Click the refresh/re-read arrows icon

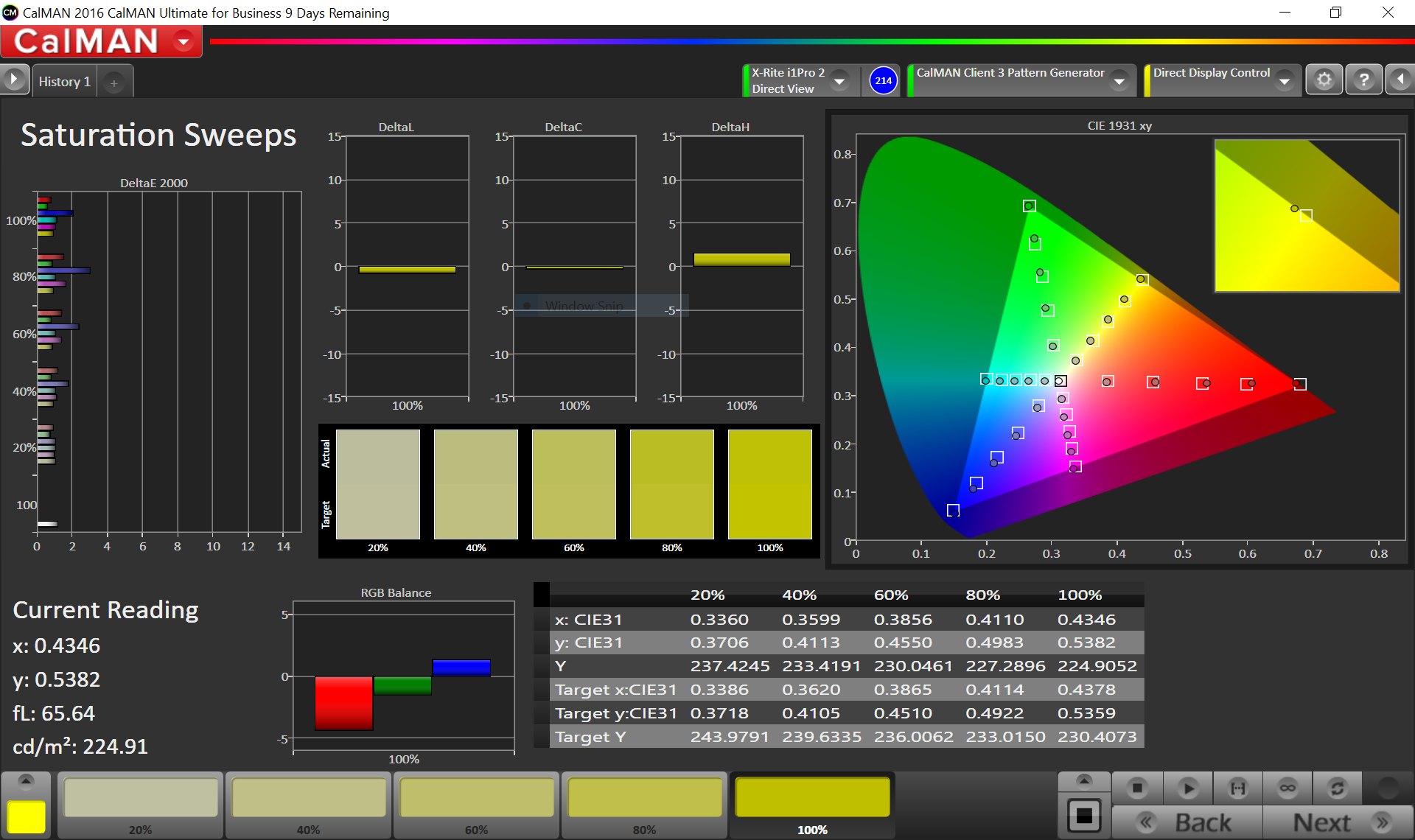(1337, 788)
